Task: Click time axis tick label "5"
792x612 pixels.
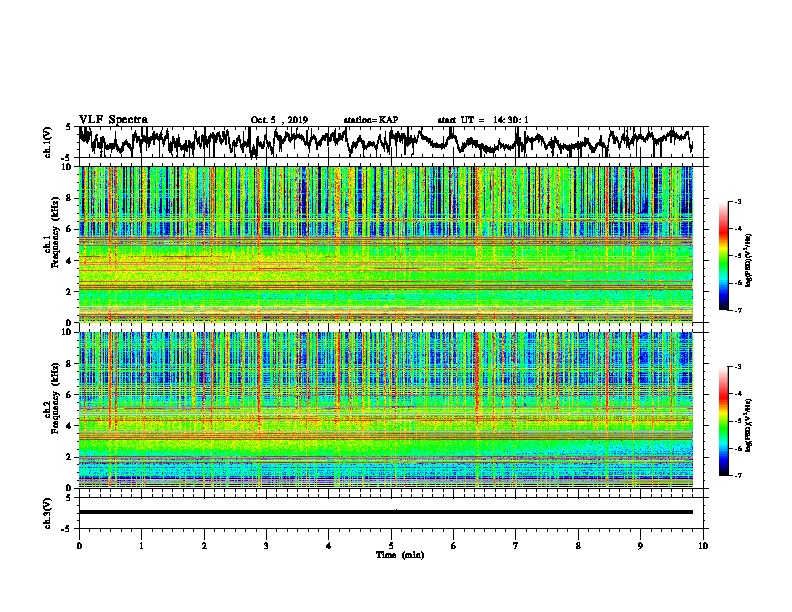Action: pos(391,545)
